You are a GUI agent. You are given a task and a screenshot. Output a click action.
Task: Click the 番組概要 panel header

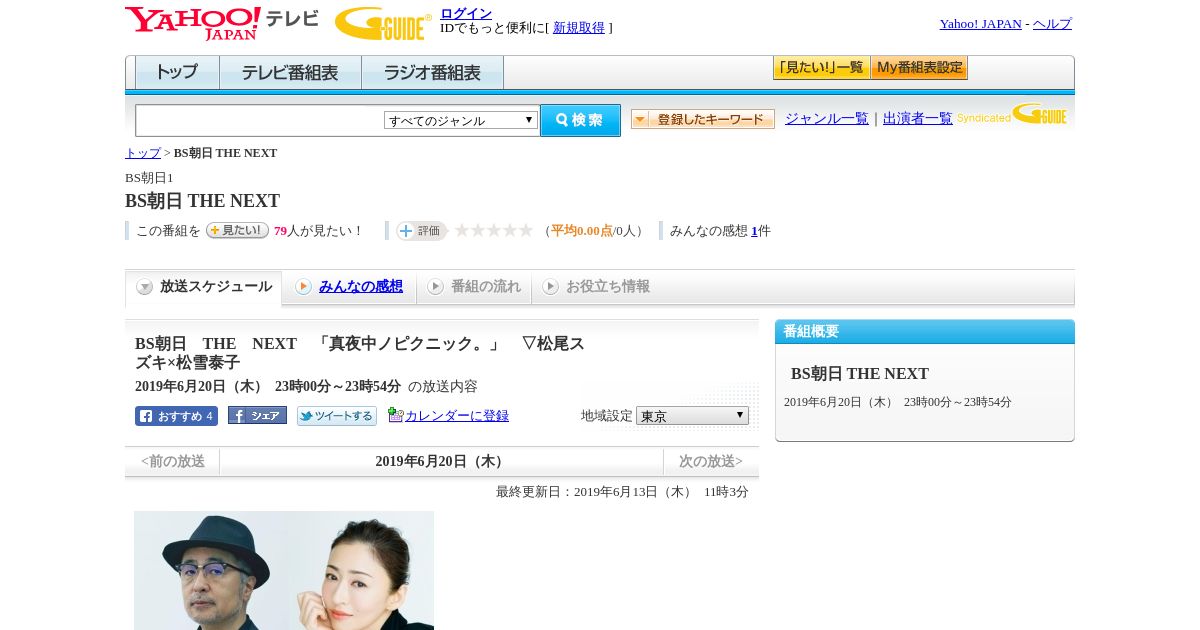pos(925,332)
